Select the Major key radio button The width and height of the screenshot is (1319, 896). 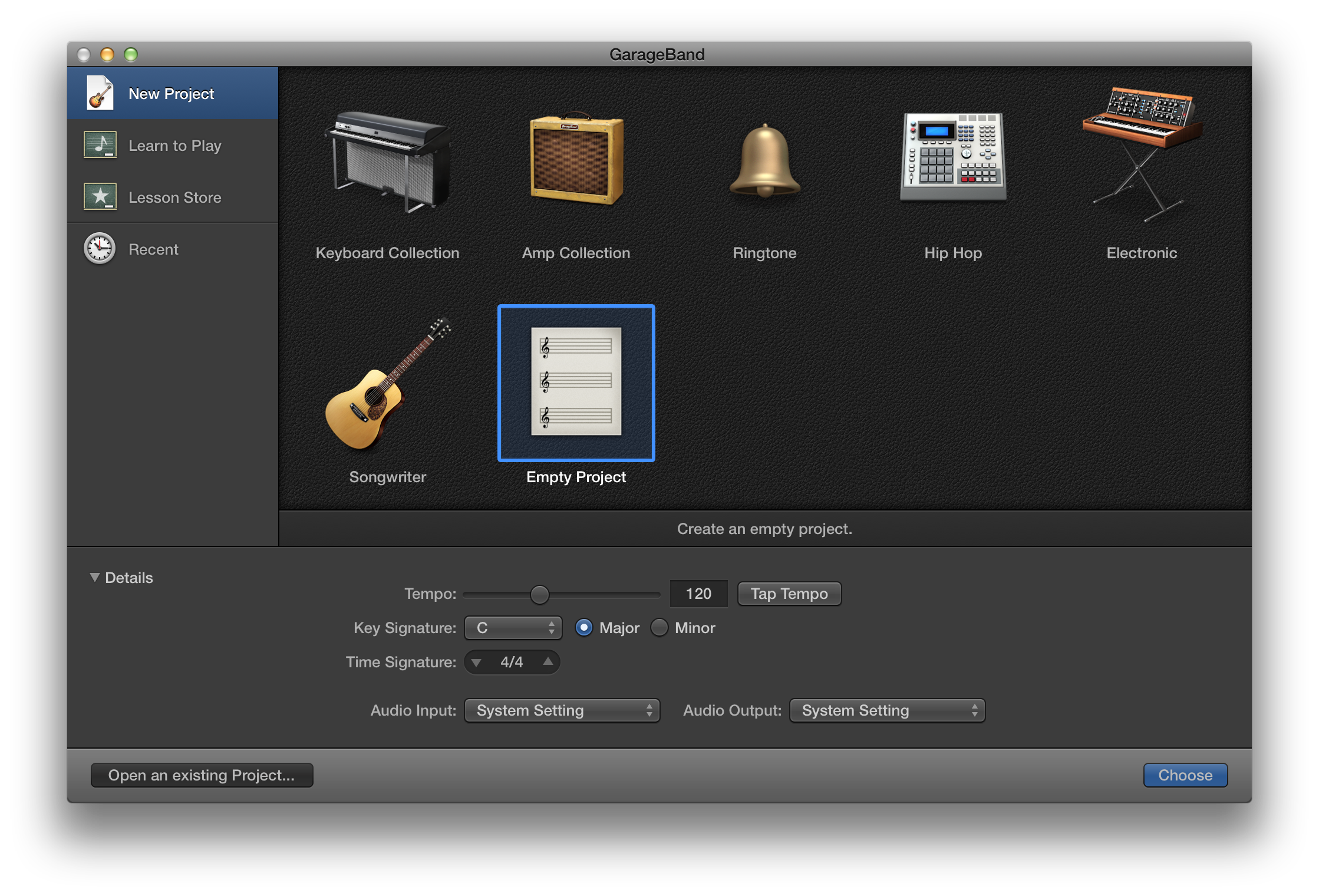click(583, 628)
